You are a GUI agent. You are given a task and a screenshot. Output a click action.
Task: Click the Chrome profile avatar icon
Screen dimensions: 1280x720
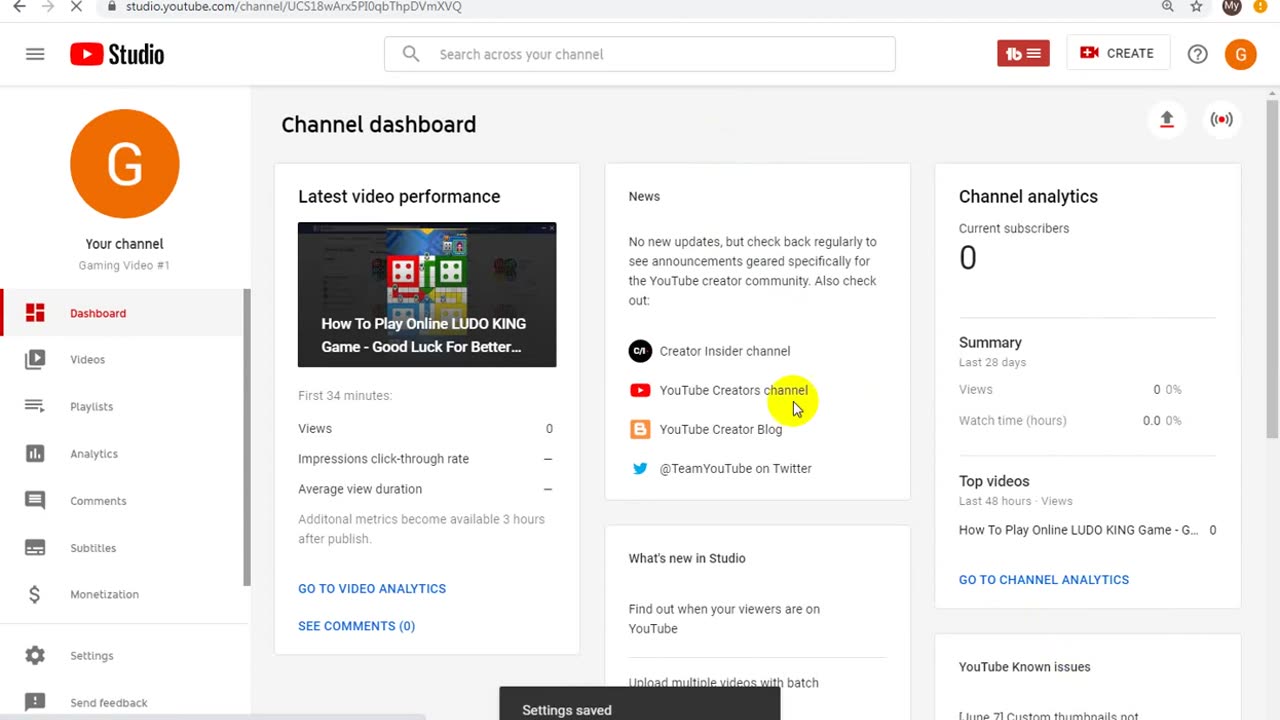tap(1232, 6)
